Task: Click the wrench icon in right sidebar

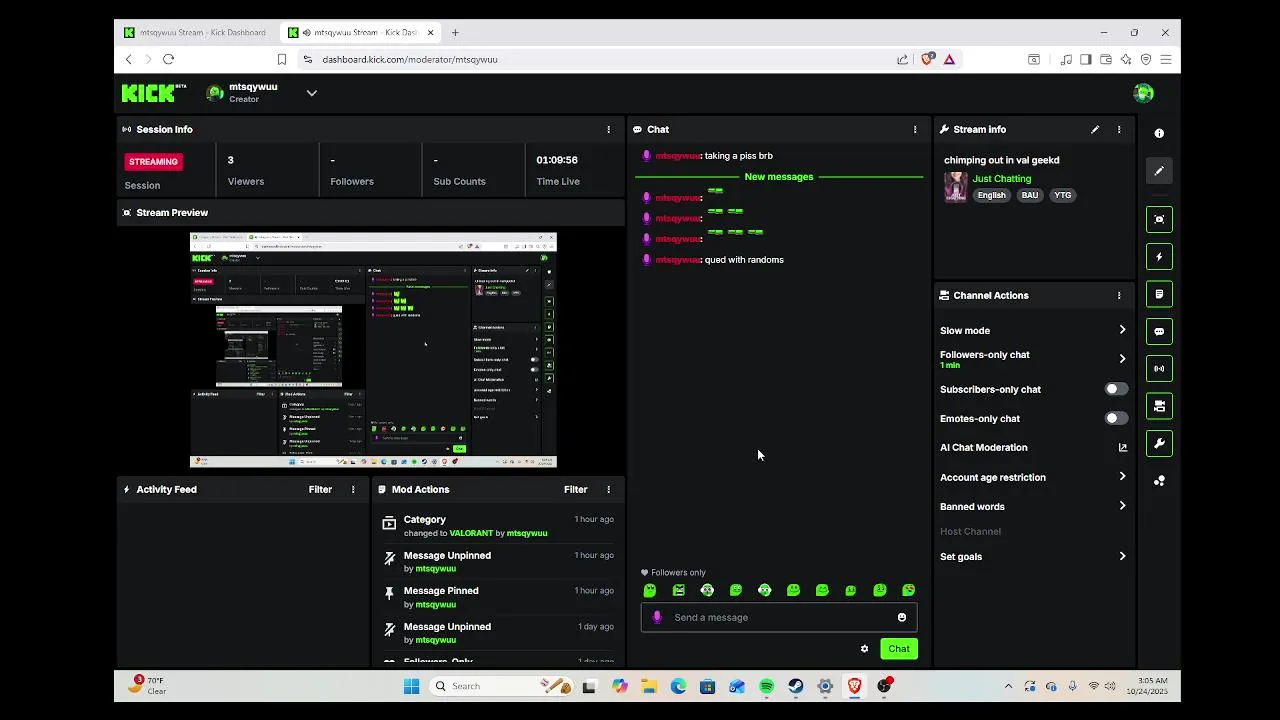Action: click(1159, 443)
